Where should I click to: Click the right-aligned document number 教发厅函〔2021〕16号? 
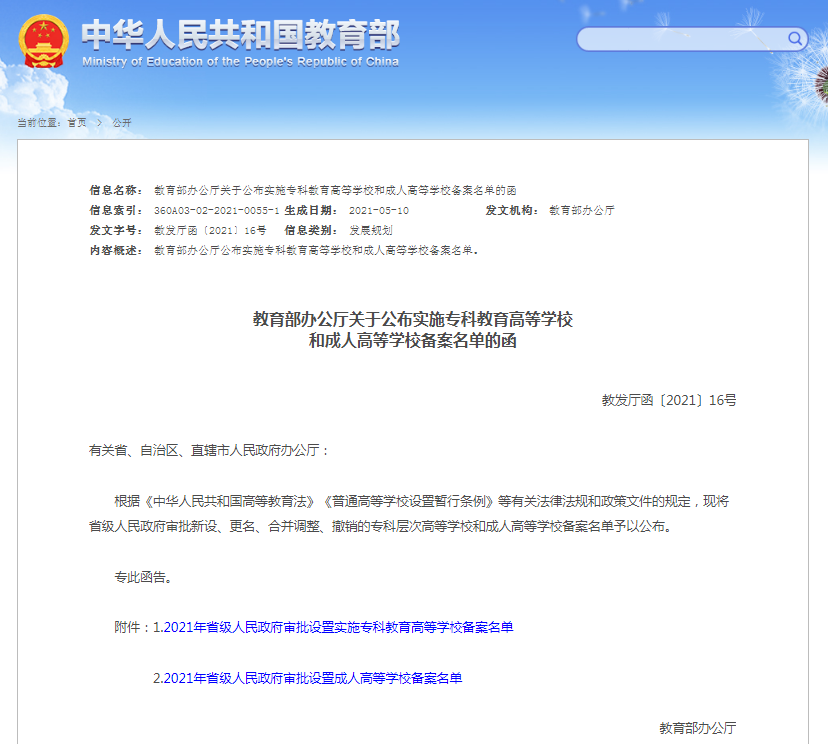click(x=669, y=400)
